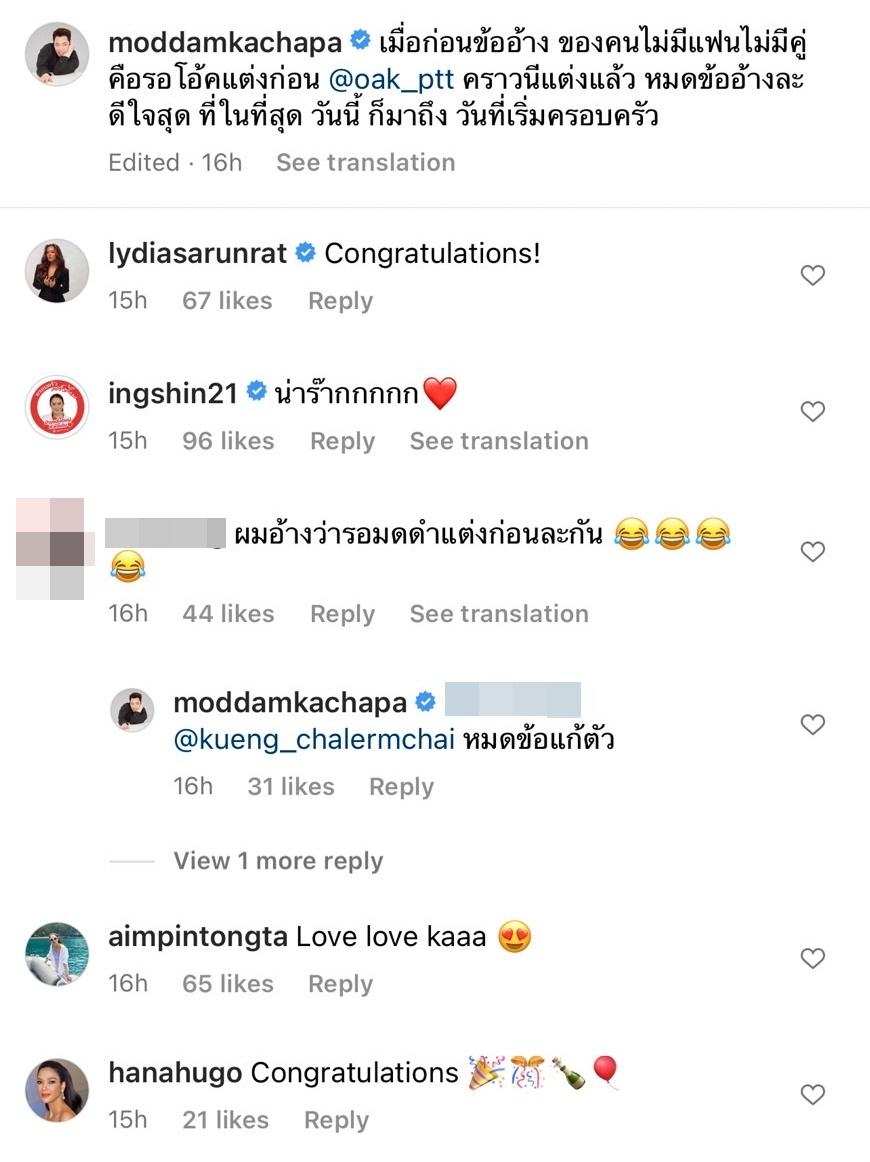Show translation for ingshin21's comment
Image resolution: width=870 pixels, height=1162 pixels.
[x=499, y=441]
